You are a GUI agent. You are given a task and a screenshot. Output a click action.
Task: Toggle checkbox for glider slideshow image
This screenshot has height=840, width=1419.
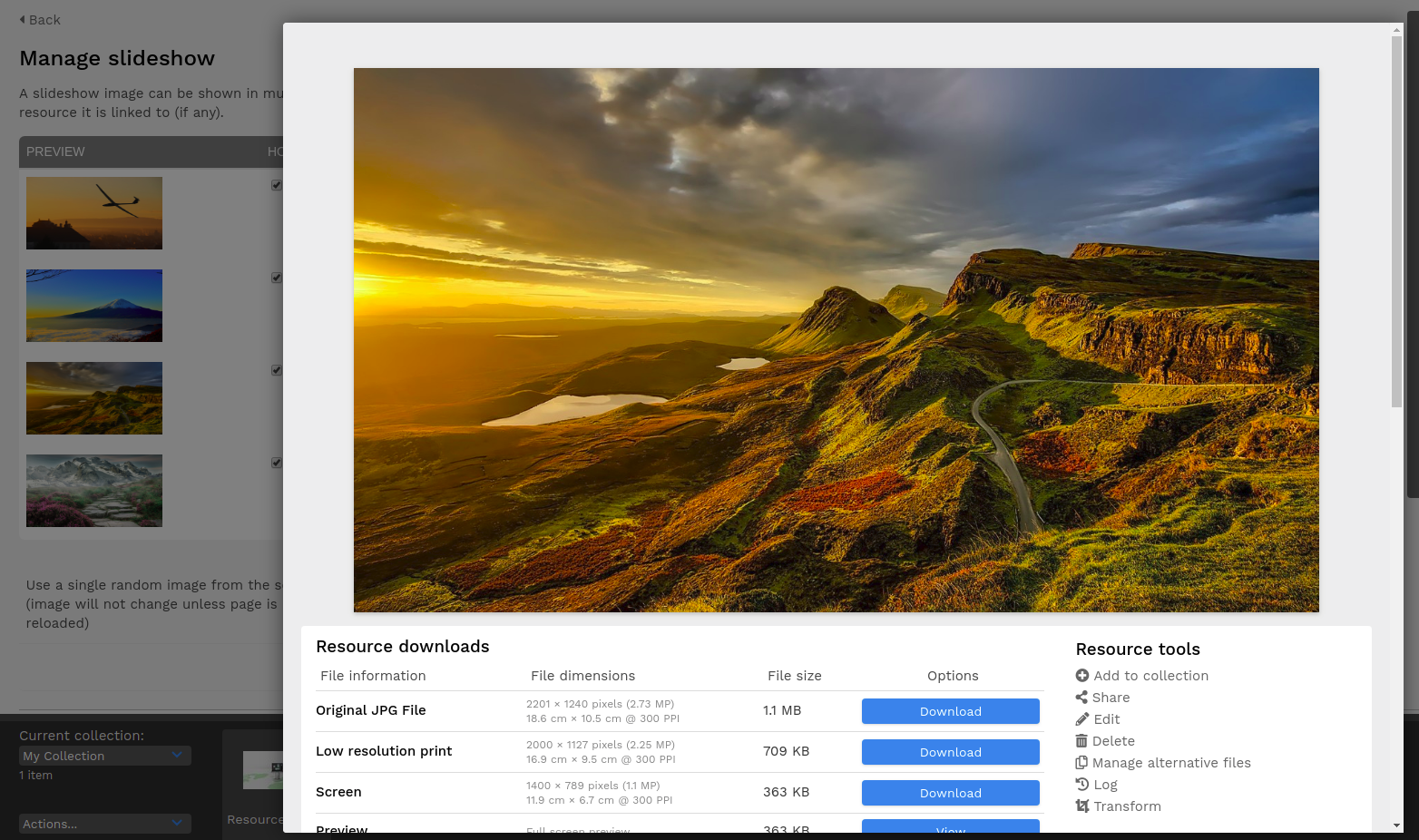tap(277, 185)
